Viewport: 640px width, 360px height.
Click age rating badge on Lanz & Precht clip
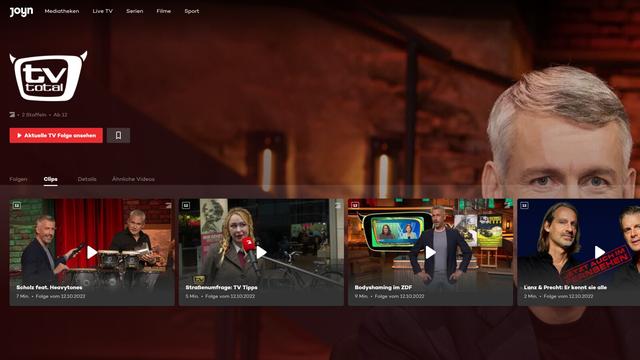click(x=524, y=205)
